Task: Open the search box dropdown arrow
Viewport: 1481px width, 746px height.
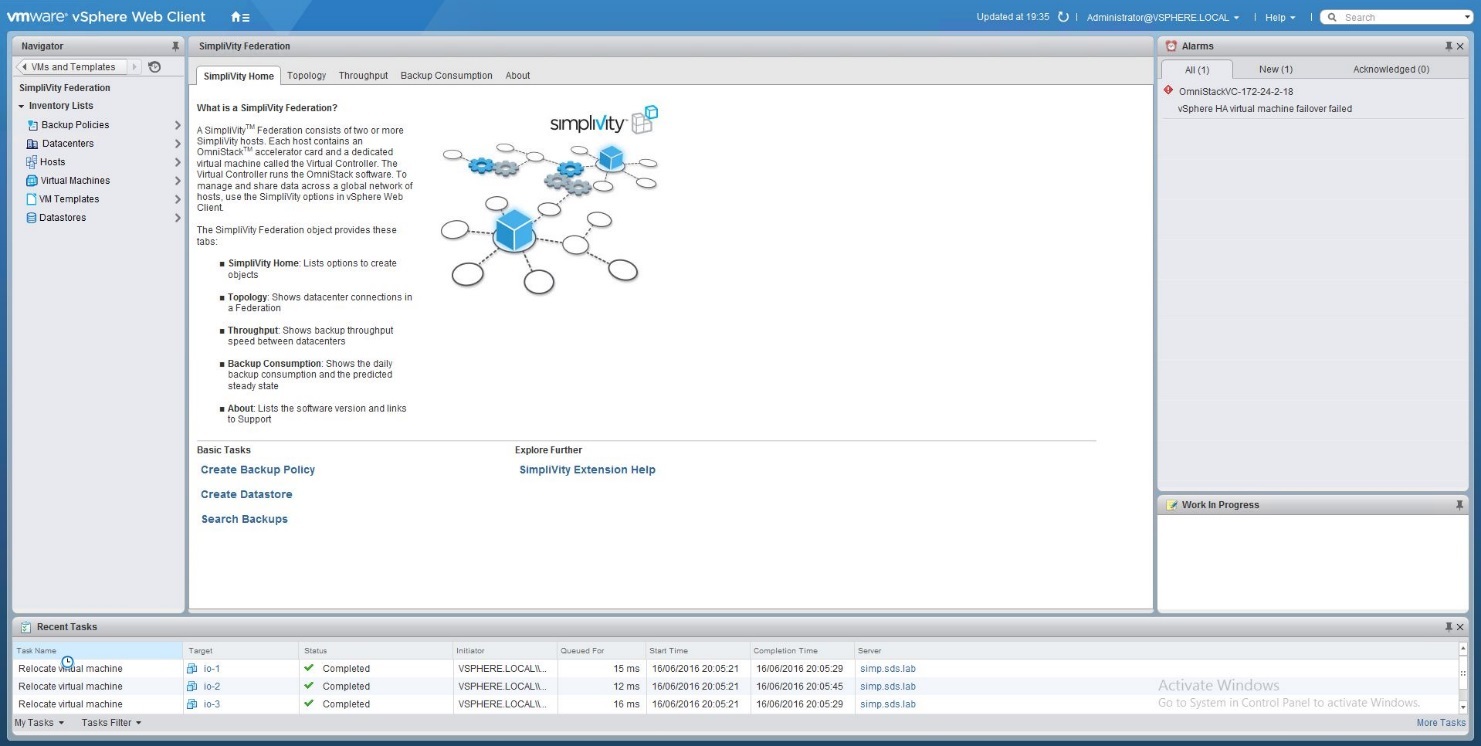Action: click(1468, 17)
